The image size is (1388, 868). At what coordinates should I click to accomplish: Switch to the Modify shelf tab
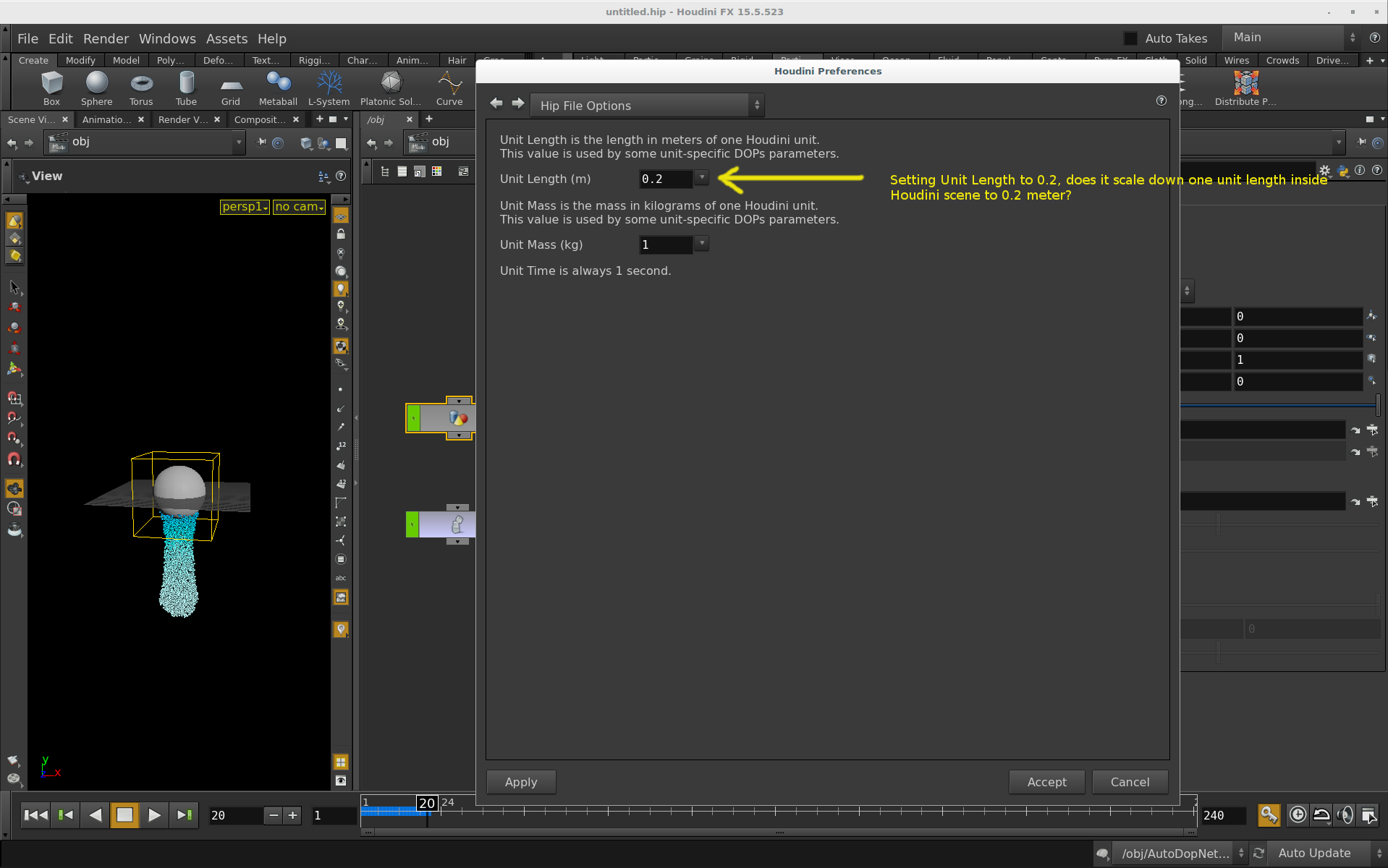[80, 60]
